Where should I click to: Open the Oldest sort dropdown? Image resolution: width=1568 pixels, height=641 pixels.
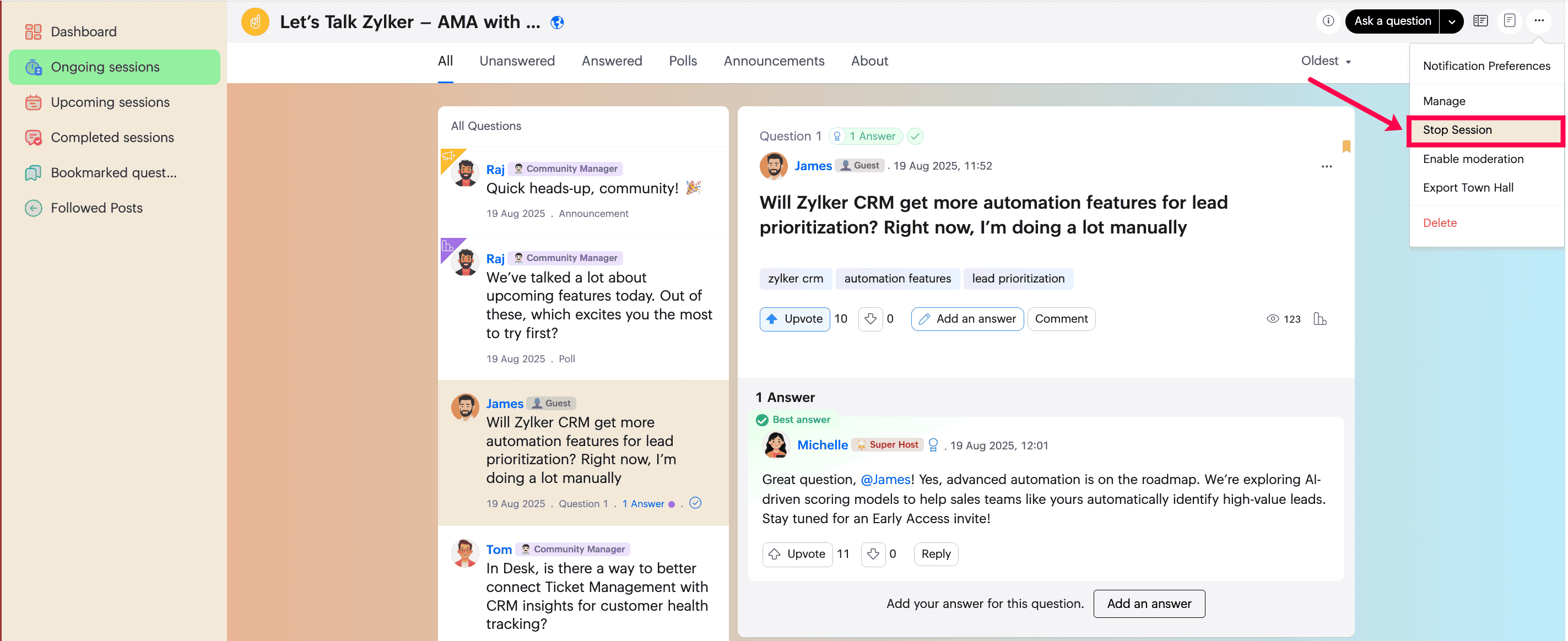(1326, 61)
